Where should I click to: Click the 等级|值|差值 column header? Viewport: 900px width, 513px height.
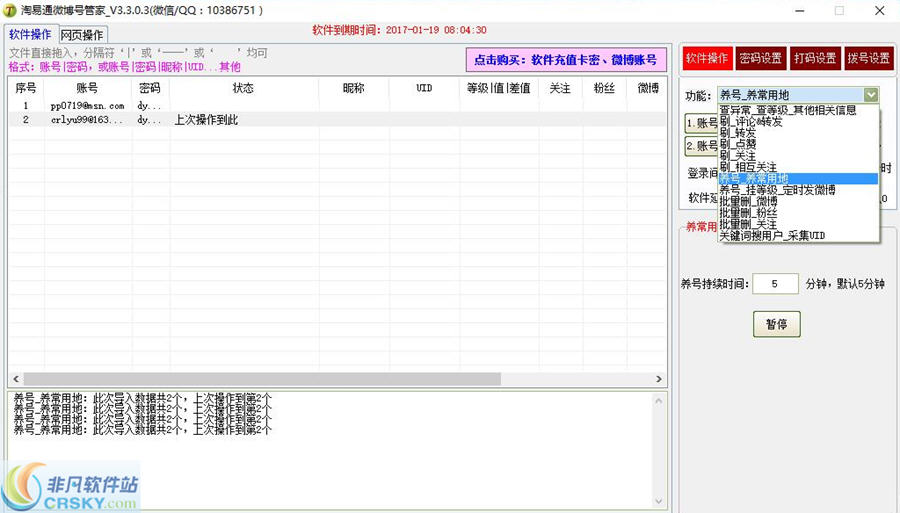499,88
